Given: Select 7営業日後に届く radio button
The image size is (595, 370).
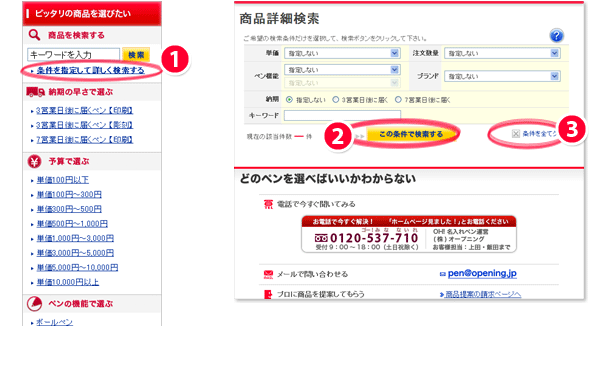Looking at the screenshot, I should tap(398, 100).
